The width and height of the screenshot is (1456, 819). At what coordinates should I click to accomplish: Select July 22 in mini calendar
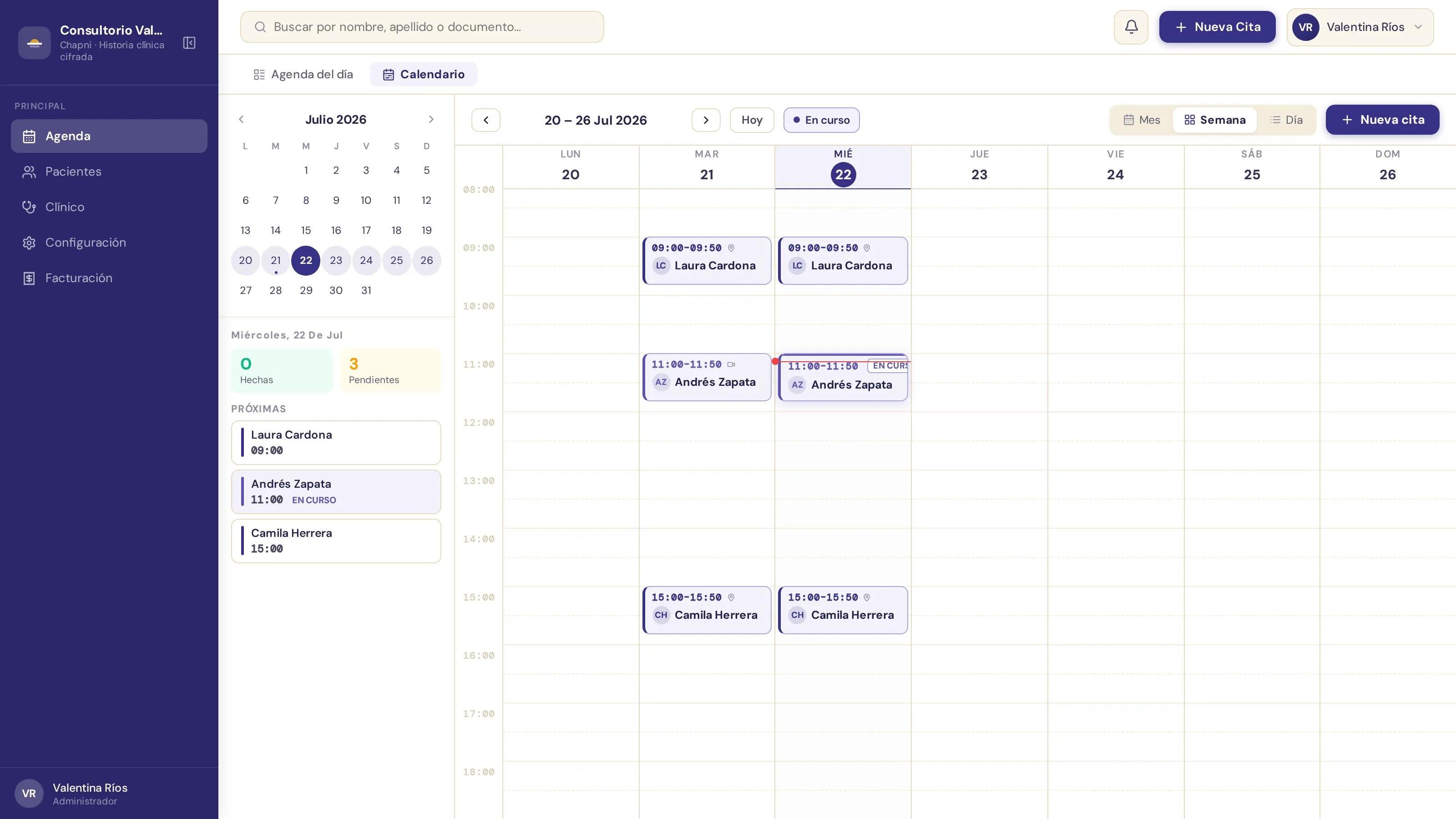click(306, 261)
